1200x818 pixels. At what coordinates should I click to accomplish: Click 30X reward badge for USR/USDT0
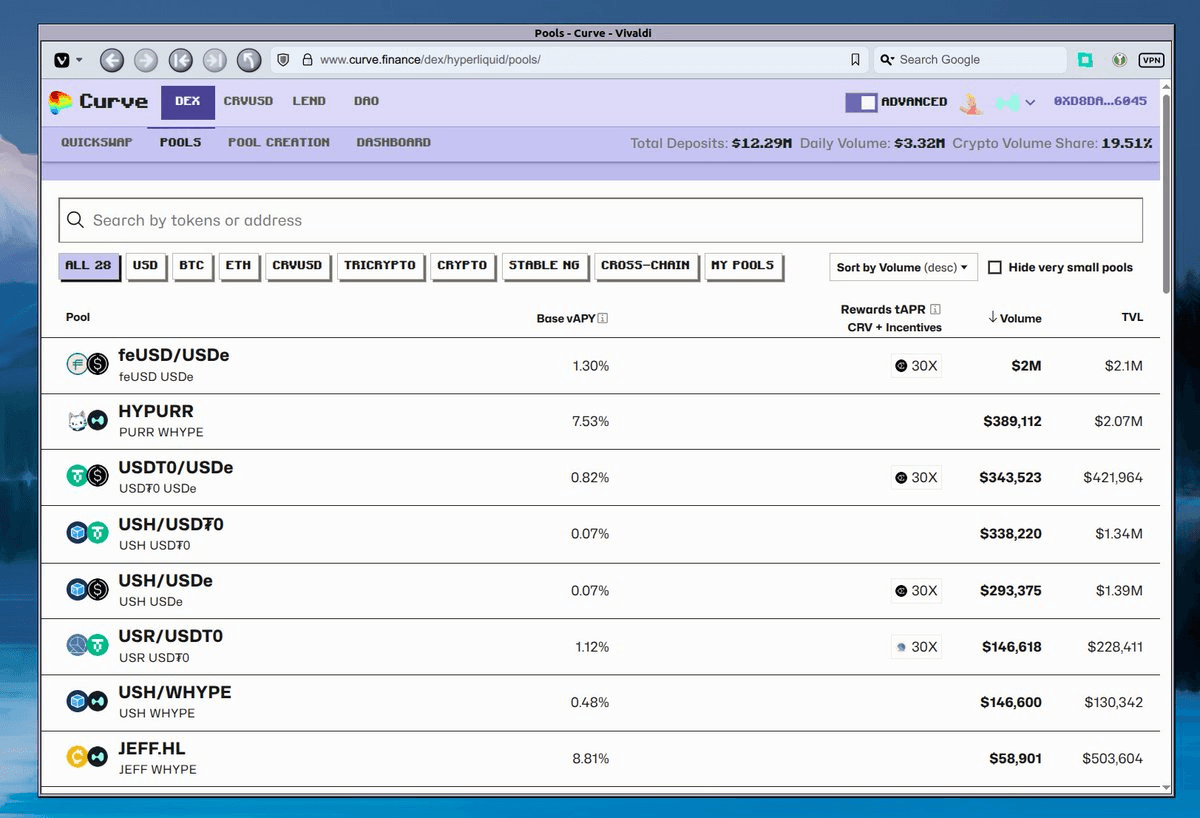click(x=916, y=647)
